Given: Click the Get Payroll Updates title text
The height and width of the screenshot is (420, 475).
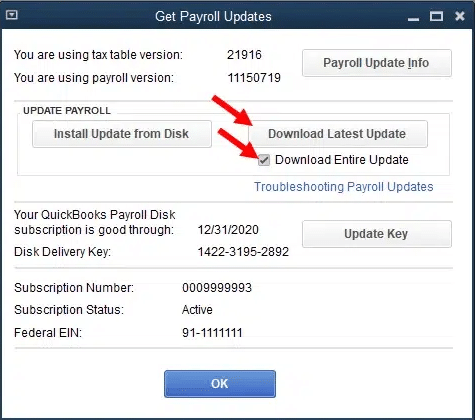Looking at the screenshot, I should [x=213, y=16].
